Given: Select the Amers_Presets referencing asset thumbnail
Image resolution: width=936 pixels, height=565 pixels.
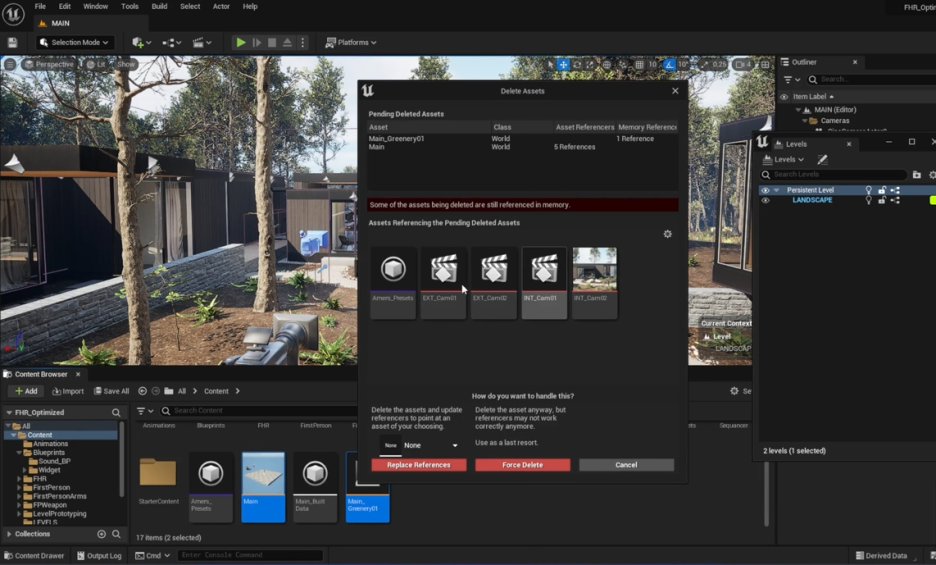Looking at the screenshot, I should (x=393, y=282).
